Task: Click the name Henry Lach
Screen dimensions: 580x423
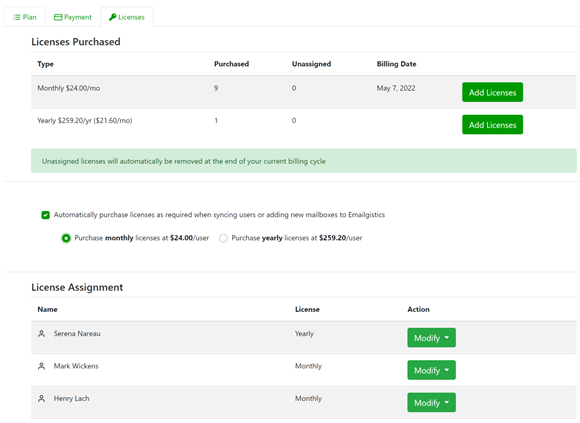Action: (x=71, y=399)
